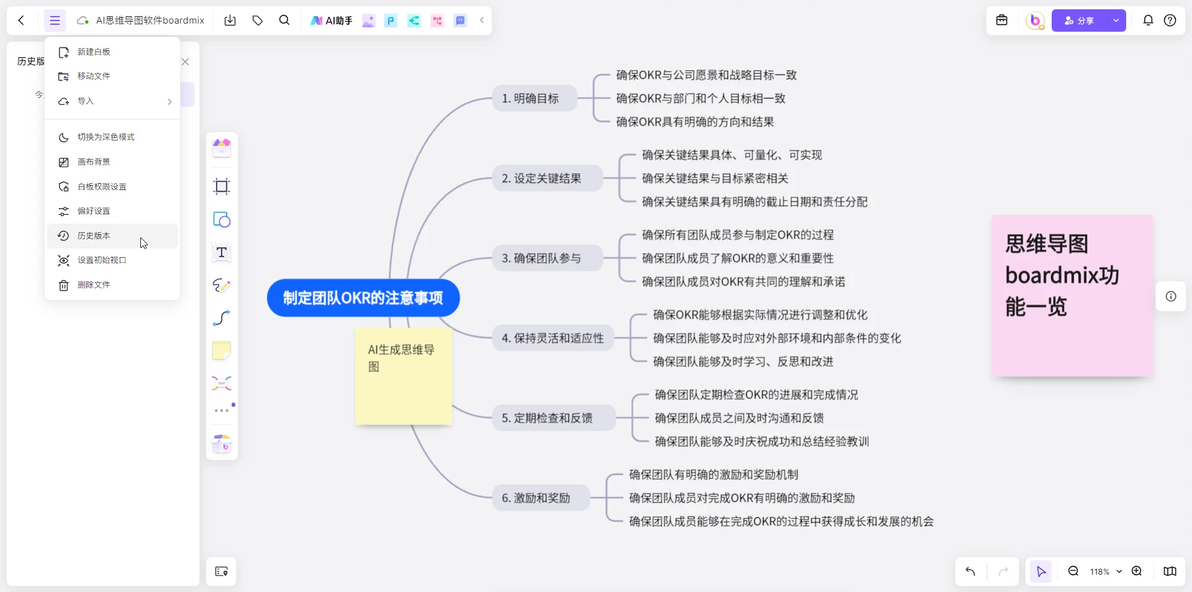This screenshot has width=1192, height=592.
Task: Open the 118% zoom level dropdown
Action: coord(1106,571)
